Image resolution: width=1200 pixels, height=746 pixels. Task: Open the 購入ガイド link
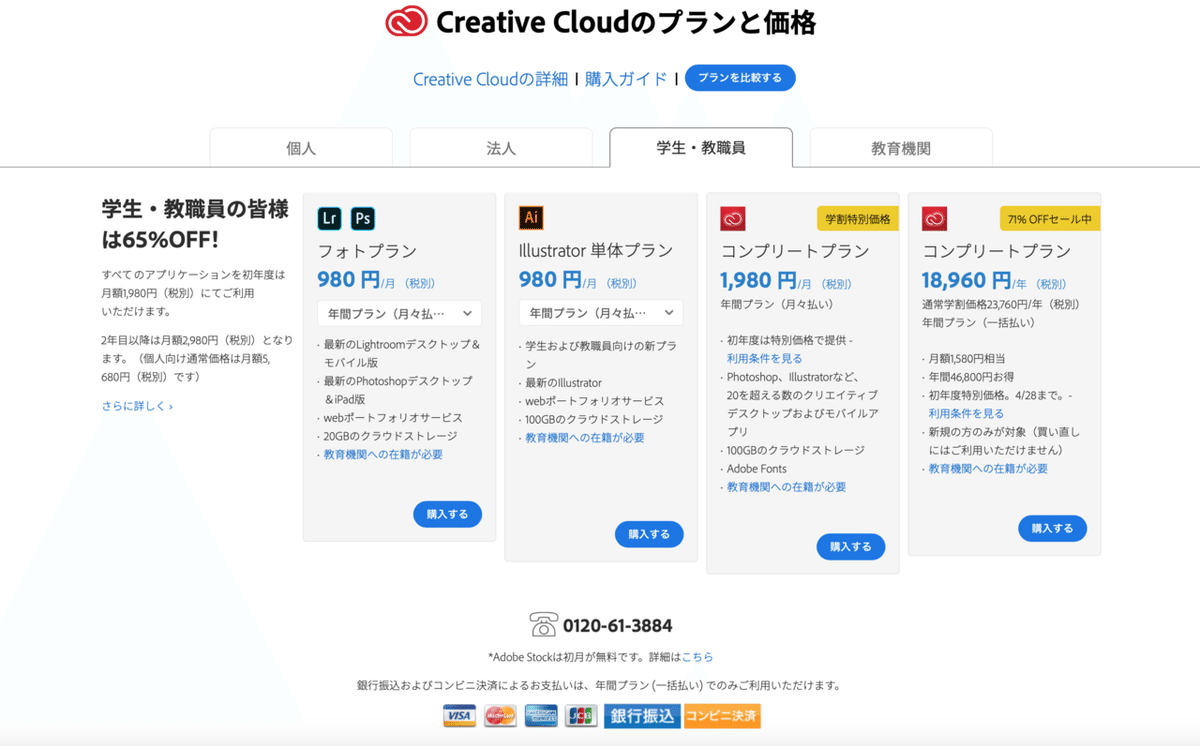click(626, 79)
